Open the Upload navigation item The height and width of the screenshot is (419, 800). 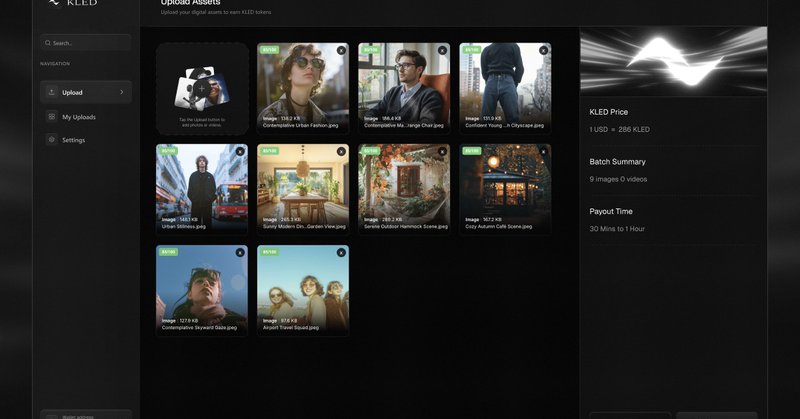pyautogui.click(x=86, y=92)
